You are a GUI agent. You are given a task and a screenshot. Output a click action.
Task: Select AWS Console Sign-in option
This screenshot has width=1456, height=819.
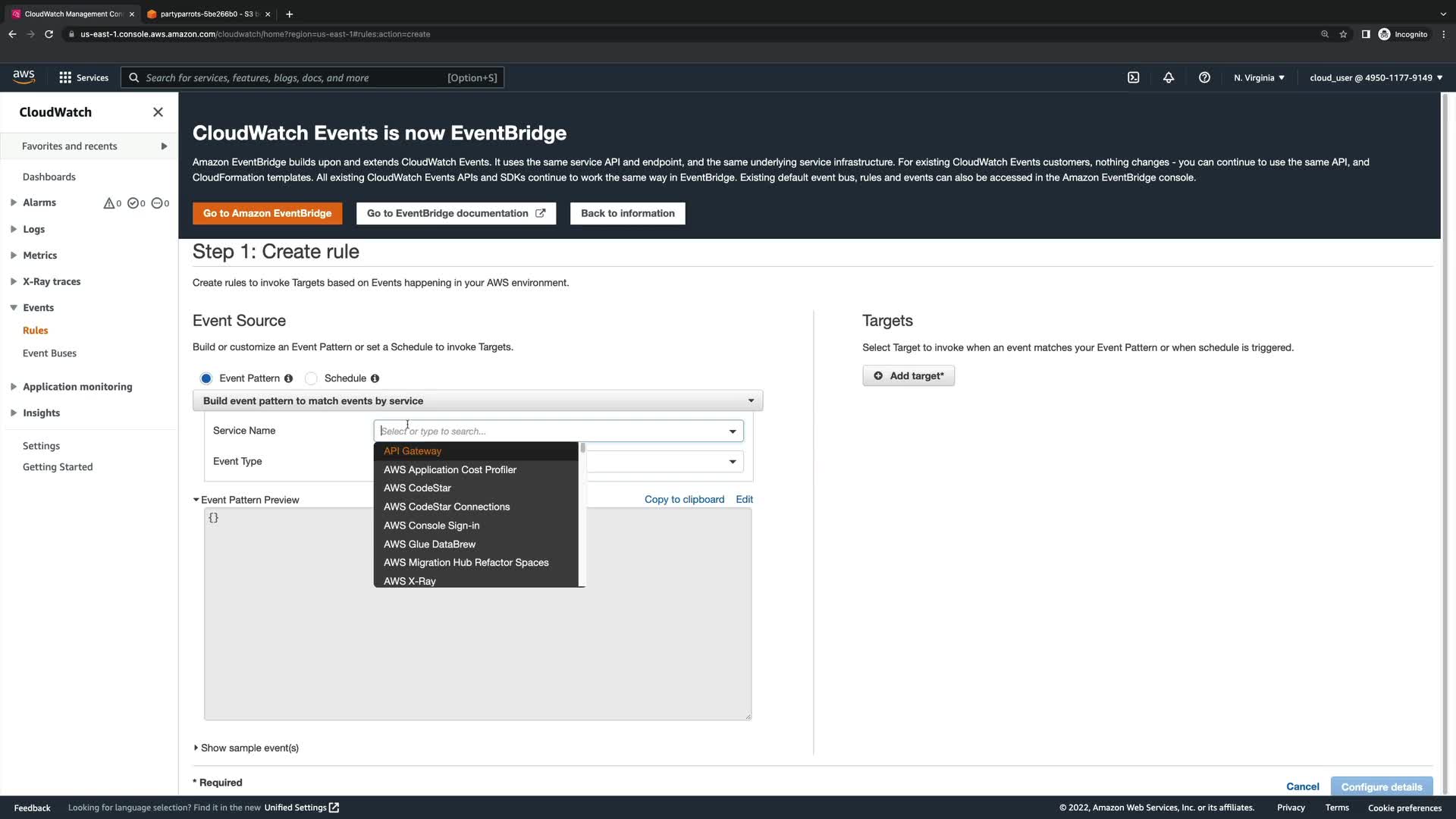431,525
